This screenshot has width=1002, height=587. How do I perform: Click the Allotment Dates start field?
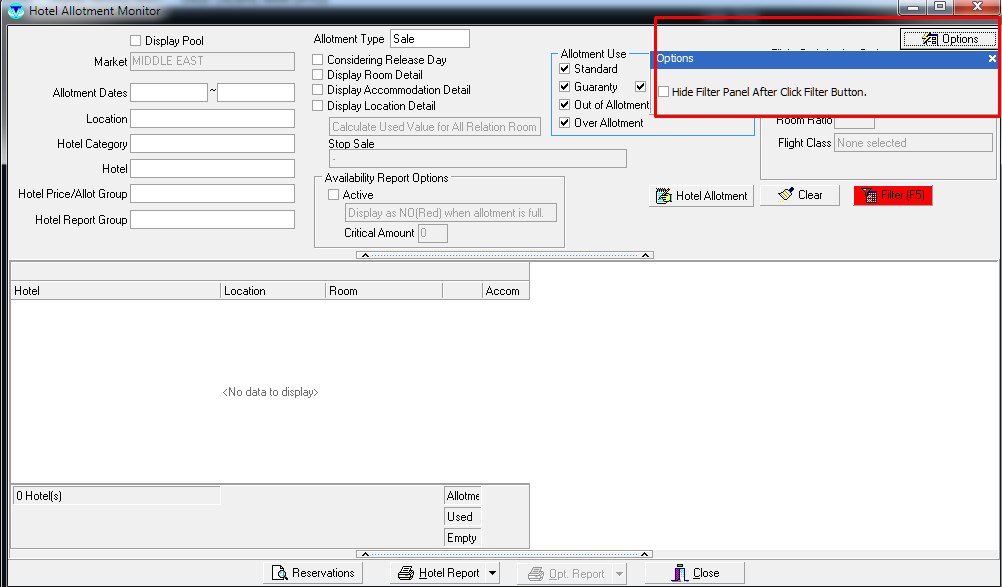[x=168, y=93]
